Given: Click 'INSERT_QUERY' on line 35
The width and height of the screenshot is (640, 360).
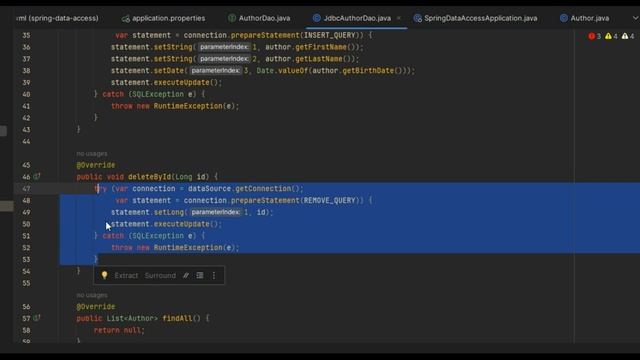Looking at the screenshot, I should coord(329,36).
